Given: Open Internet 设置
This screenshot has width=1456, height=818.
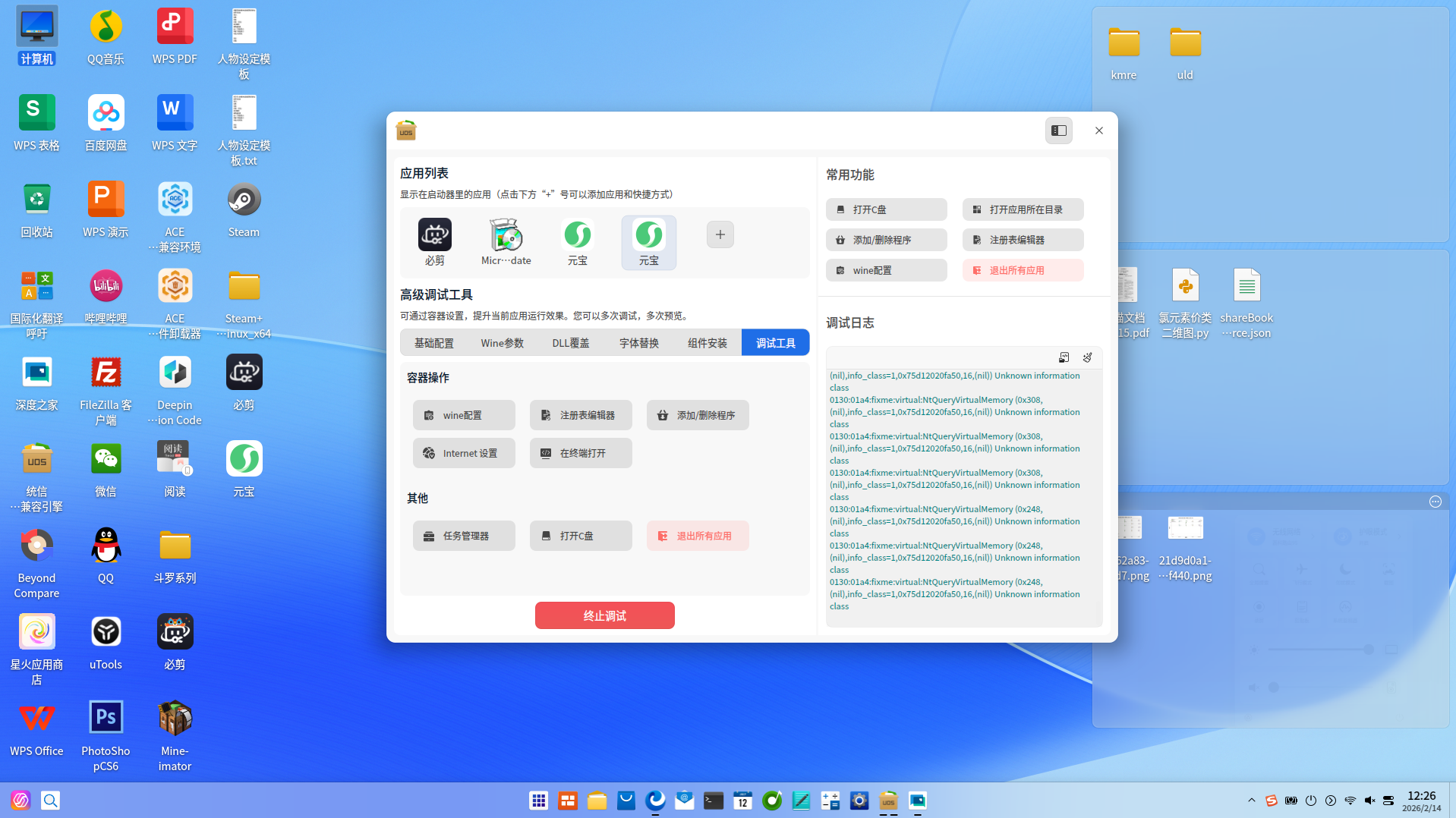Looking at the screenshot, I should (464, 453).
